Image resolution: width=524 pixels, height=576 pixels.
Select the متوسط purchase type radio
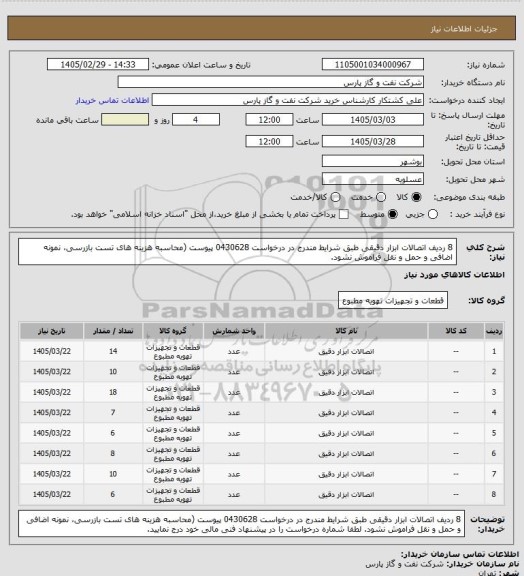pyautogui.click(x=393, y=214)
